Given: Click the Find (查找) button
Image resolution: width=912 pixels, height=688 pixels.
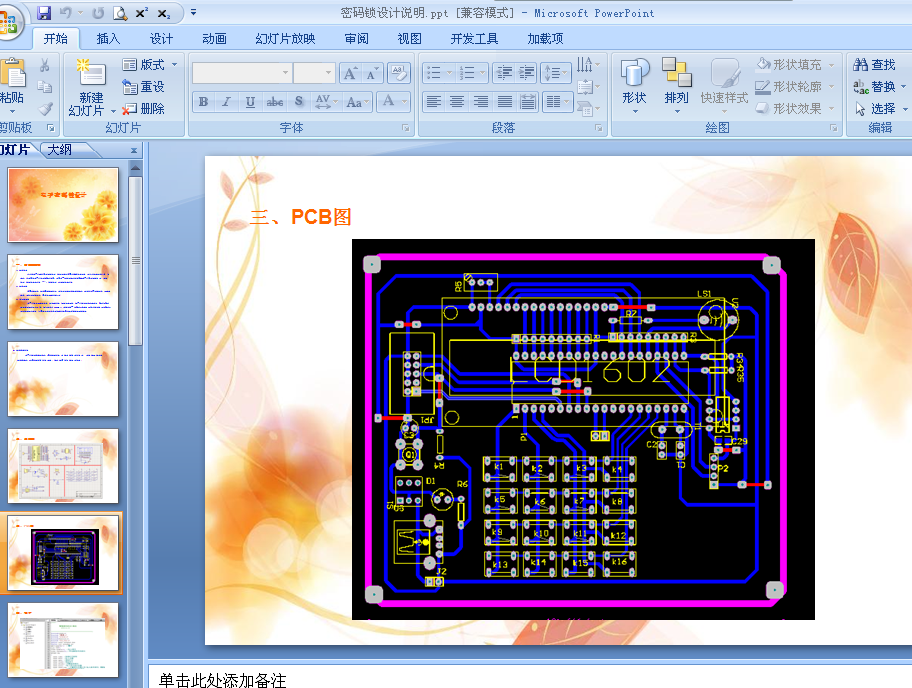Looking at the screenshot, I should (874, 65).
